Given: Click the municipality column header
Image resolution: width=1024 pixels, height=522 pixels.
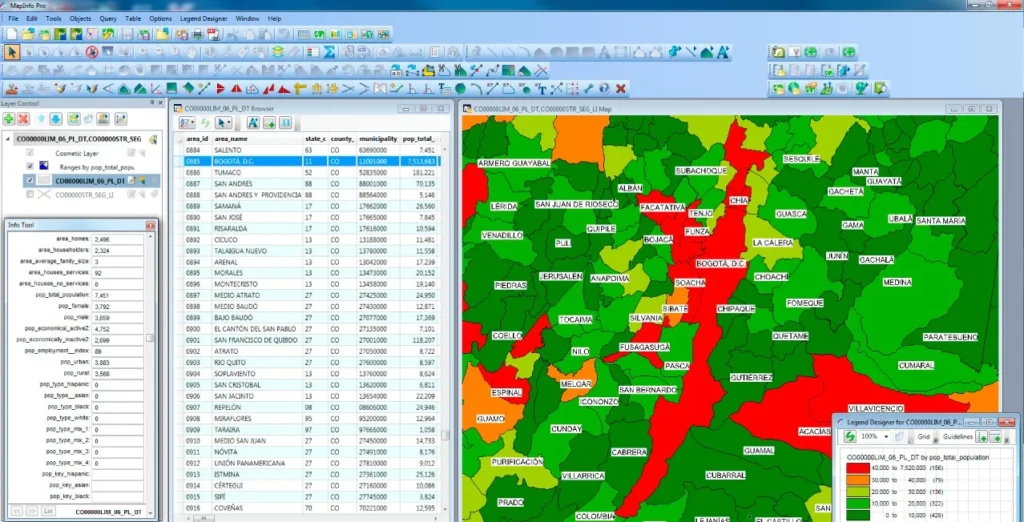Looking at the screenshot, I should [x=378, y=139].
